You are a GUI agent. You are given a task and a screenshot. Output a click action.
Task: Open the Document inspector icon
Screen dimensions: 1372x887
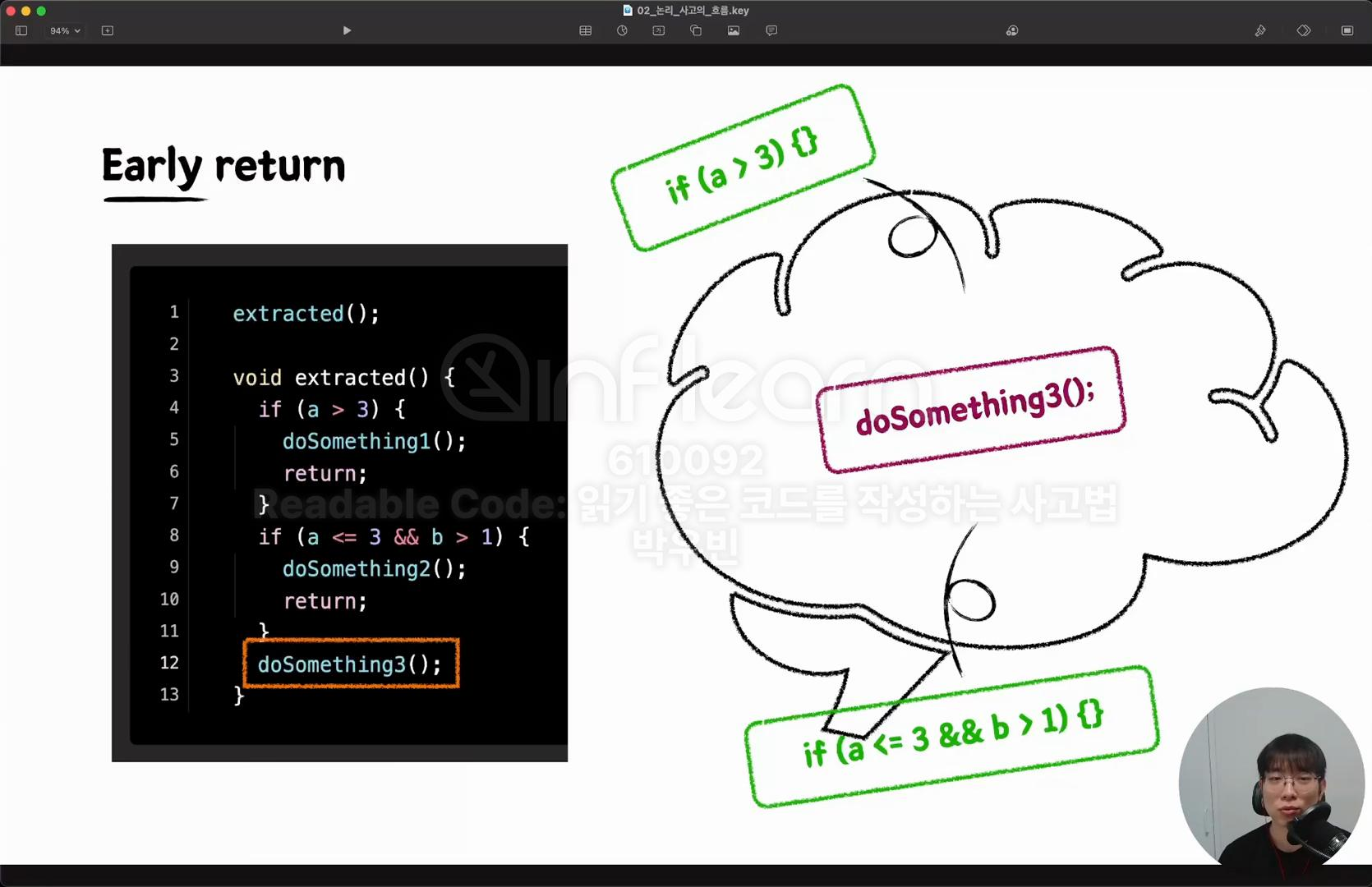(x=1347, y=30)
